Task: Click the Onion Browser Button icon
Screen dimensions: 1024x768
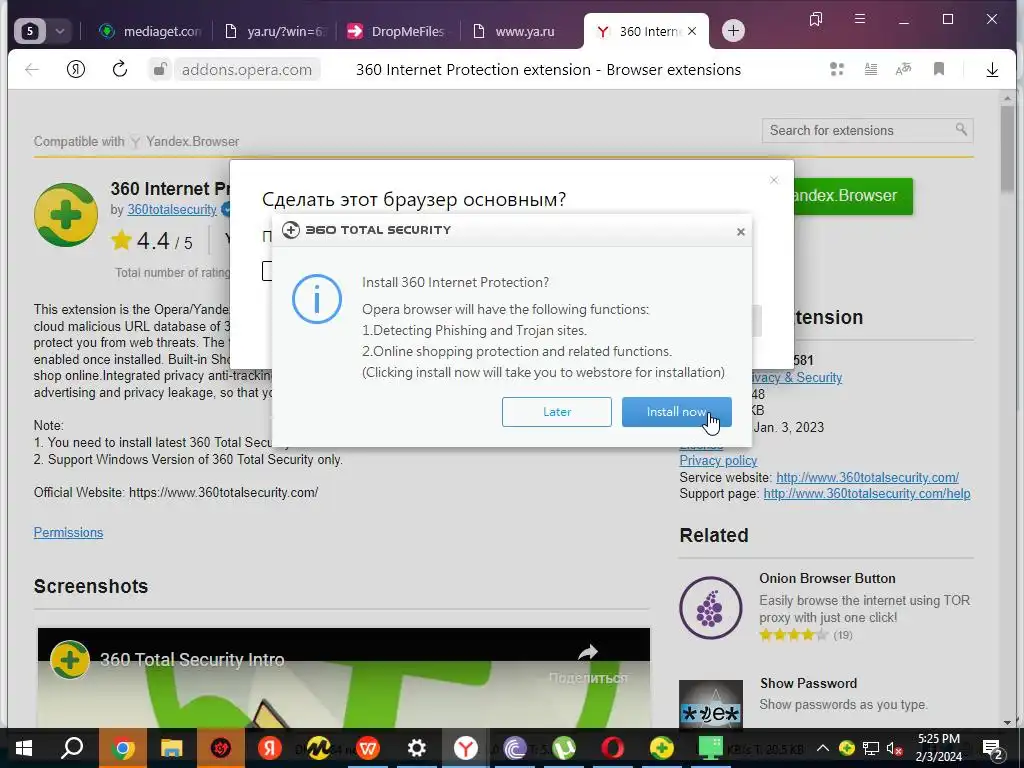Action: [711, 608]
